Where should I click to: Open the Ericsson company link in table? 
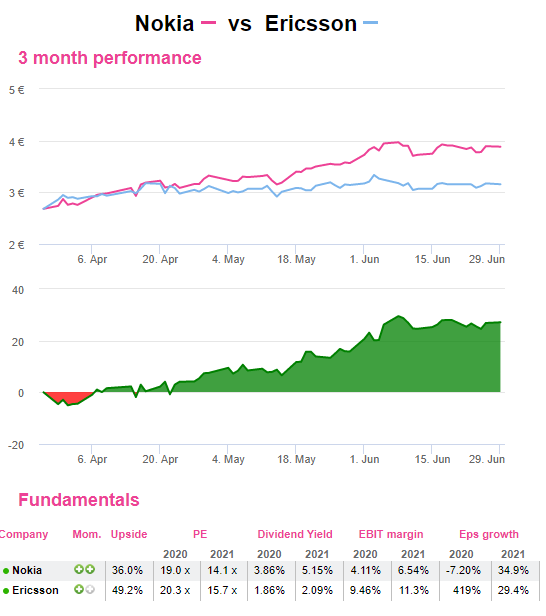pyautogui.click(x=35, y=590)
